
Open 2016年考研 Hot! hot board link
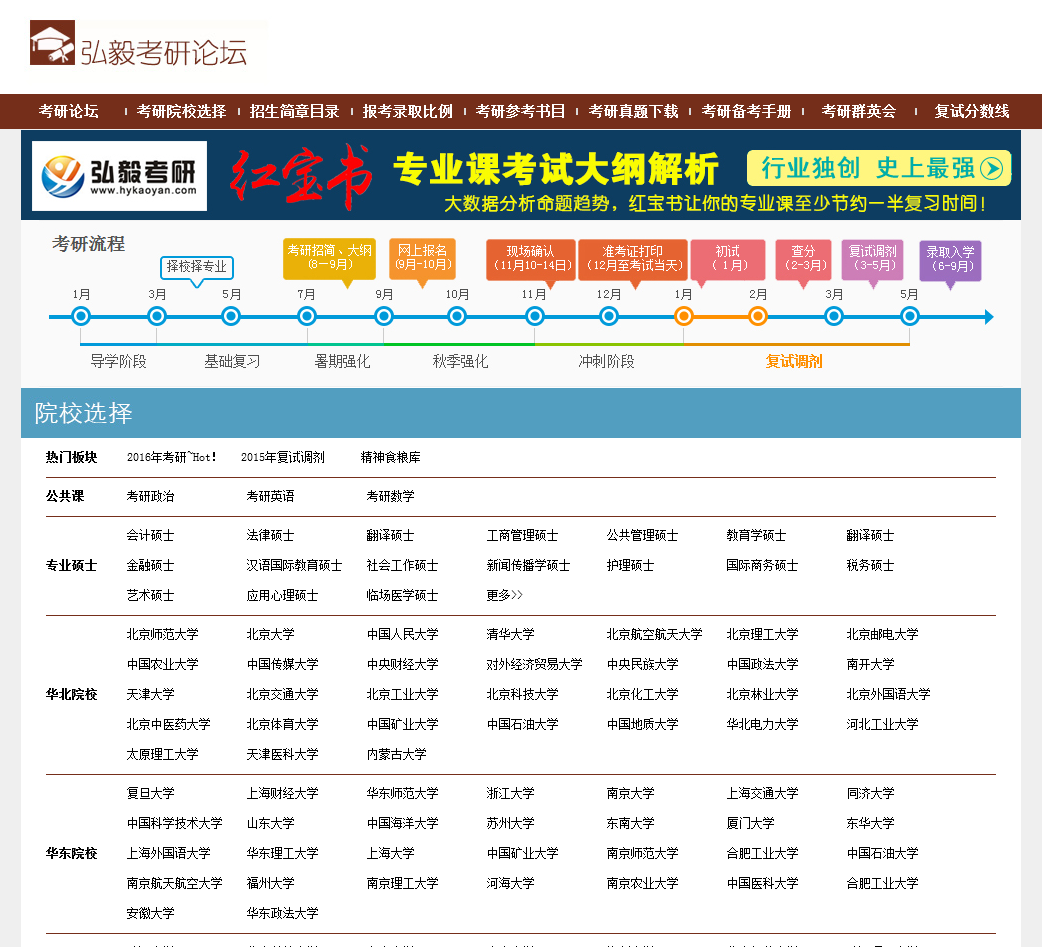click(x=171, y=457)
